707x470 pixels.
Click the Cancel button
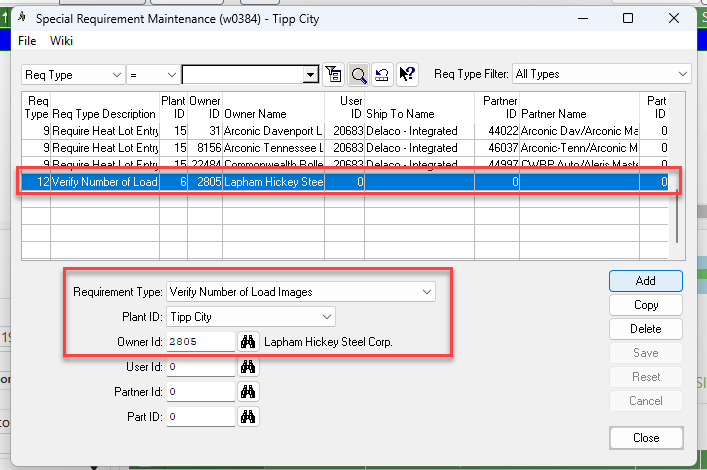pos(646,401)
